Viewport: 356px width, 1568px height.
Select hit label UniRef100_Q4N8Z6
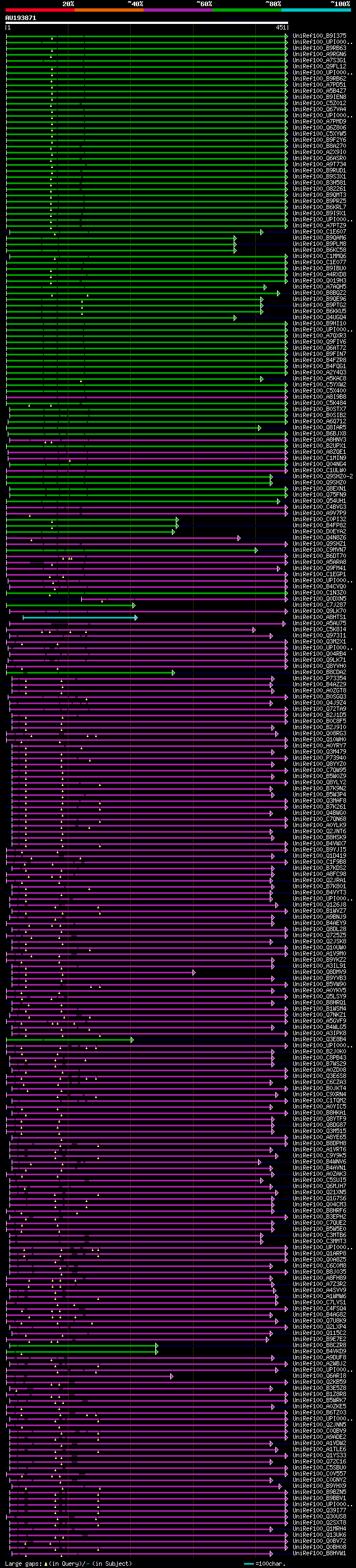pos(319,538)
